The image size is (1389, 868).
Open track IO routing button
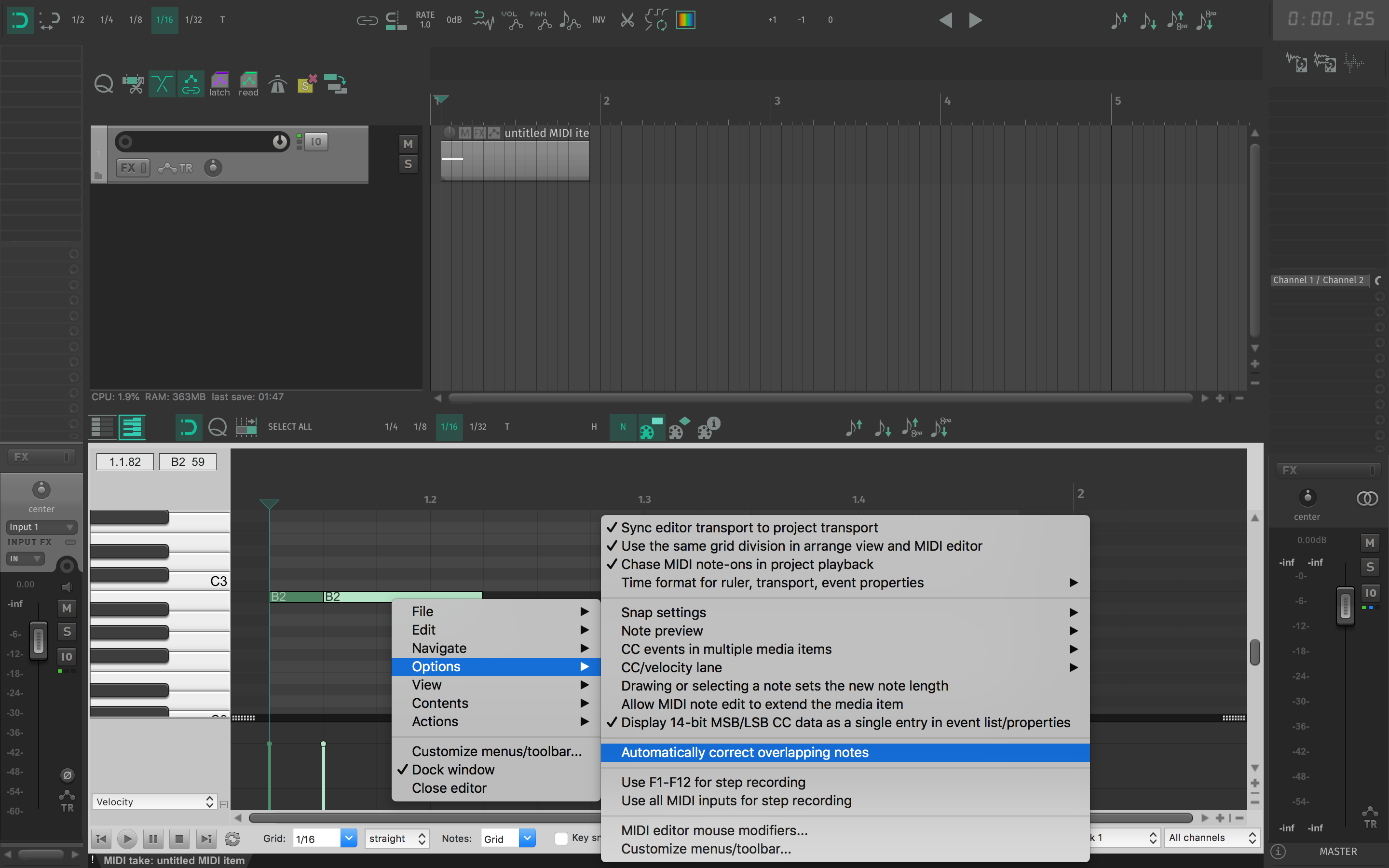[x=316, y=142]
